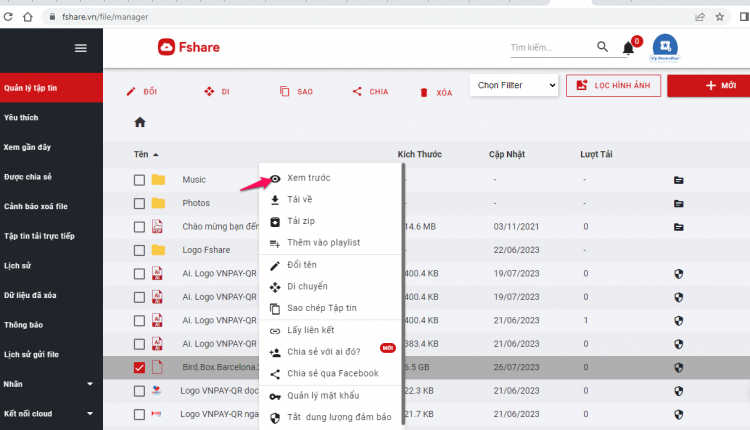Reload the browser page
This screenshot has height=430, width=750.
tap(8, 17)
